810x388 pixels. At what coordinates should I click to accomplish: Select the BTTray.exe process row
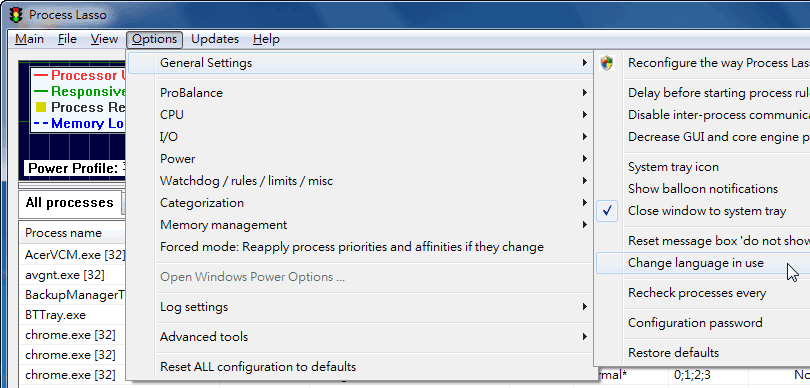72,315
